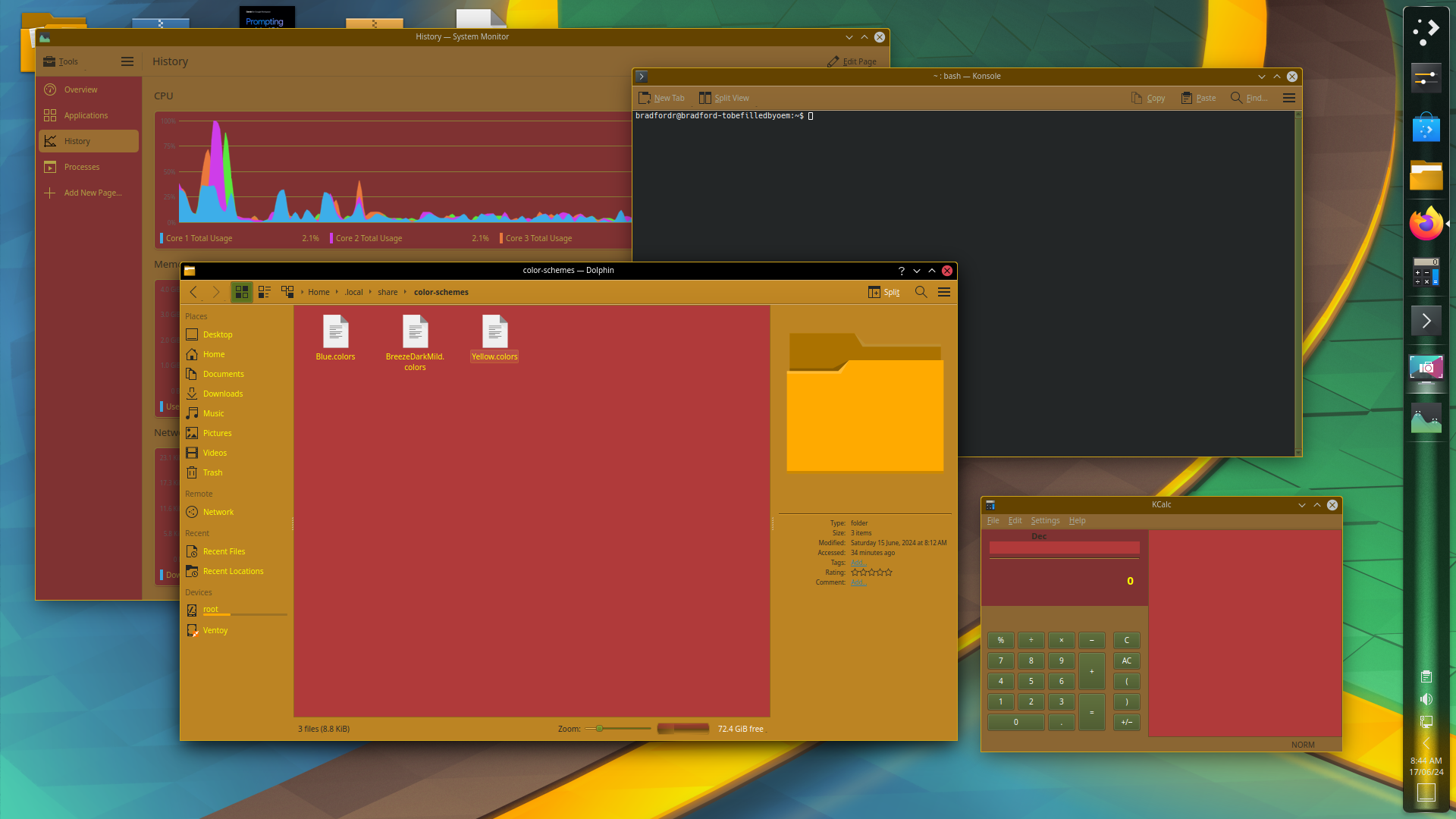Viewport: 1456px width, 819px height.
Task: Expand the arrow before Home in breadcrumb
Action: click(x=302, y=292)
